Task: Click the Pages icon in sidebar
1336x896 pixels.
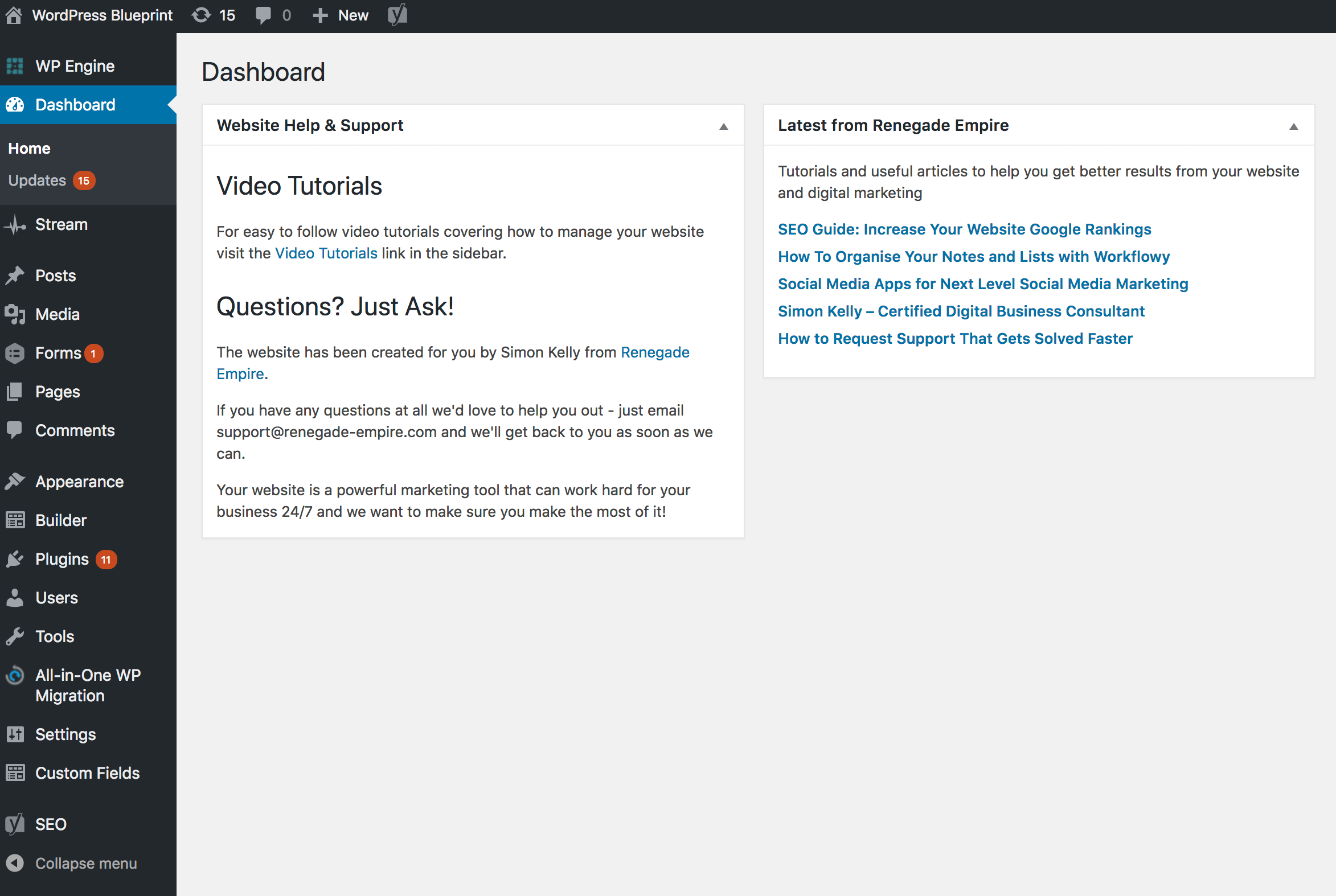Action: [15, 392]
